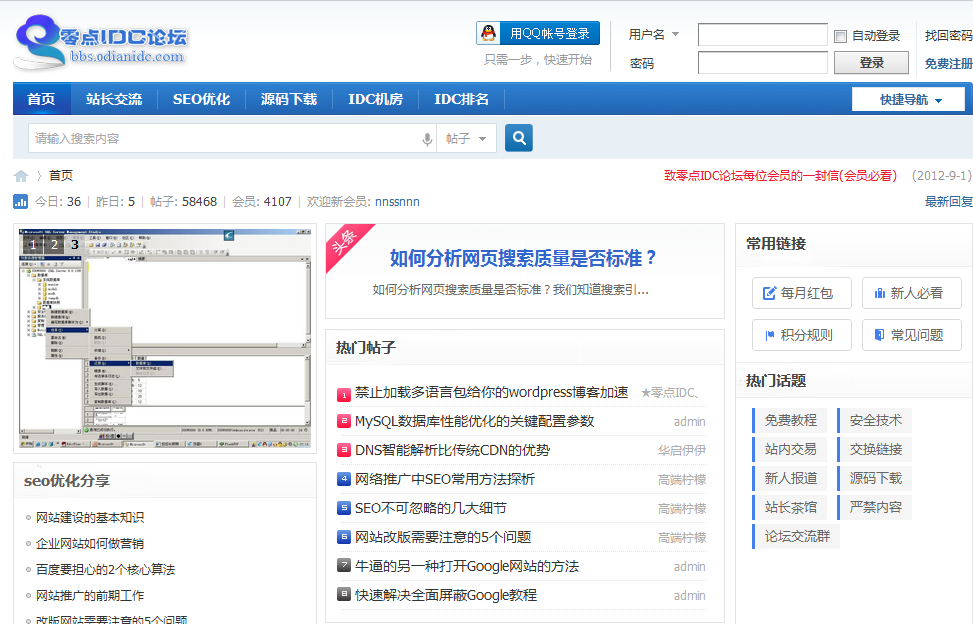Open the 帖子 search scope dropdown

[468, 139]
